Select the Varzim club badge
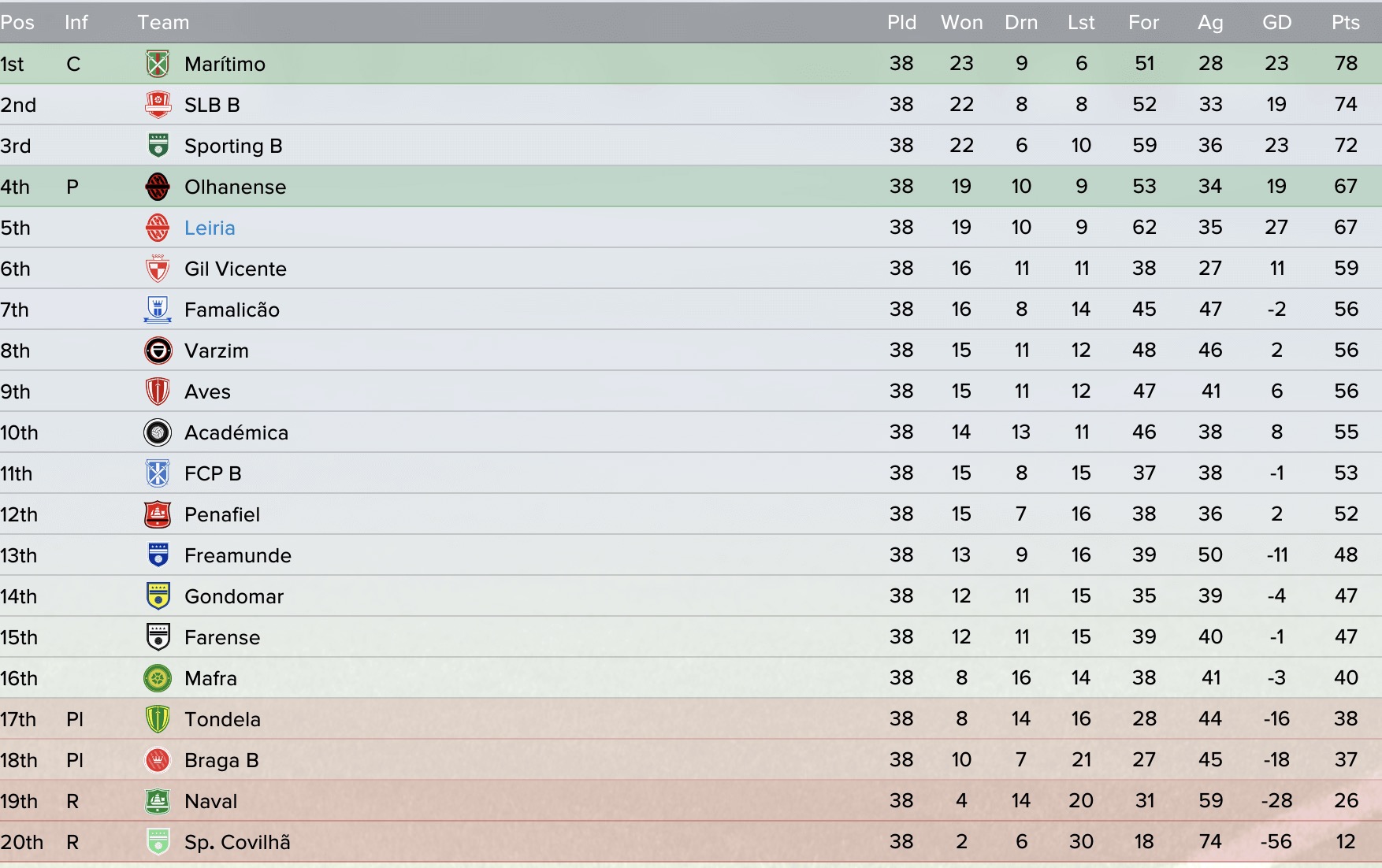The height and width of the screenshot is (868, 1382). tap(158, 351)
